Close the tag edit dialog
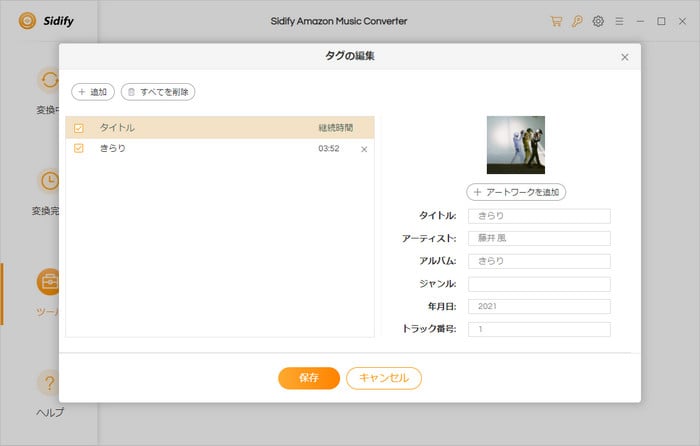This screenshot has height=446, width=700. tap(625, 57)
